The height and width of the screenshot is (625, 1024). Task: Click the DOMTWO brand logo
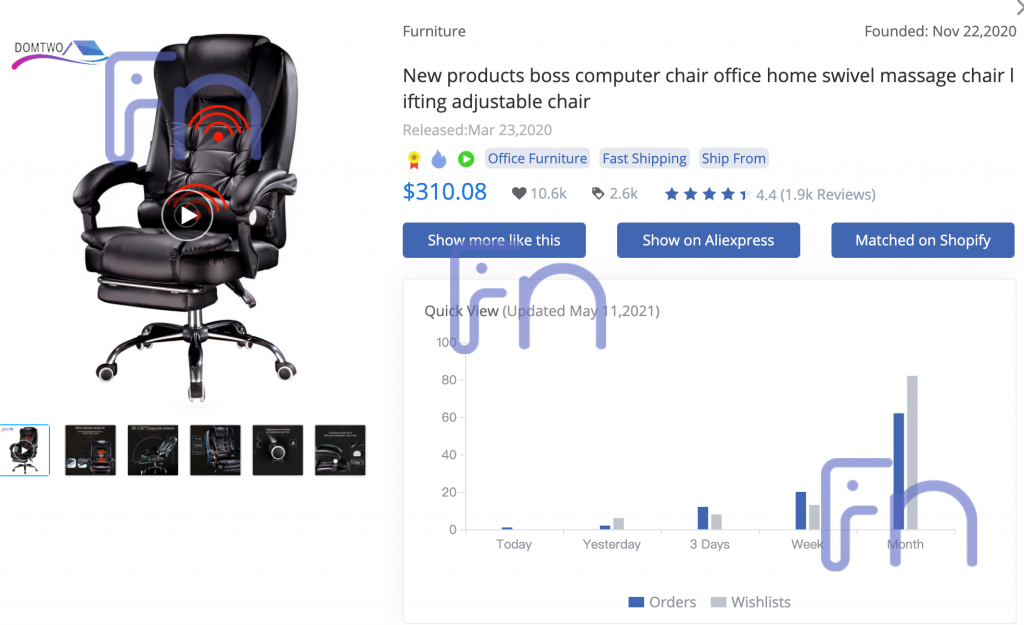59,54
